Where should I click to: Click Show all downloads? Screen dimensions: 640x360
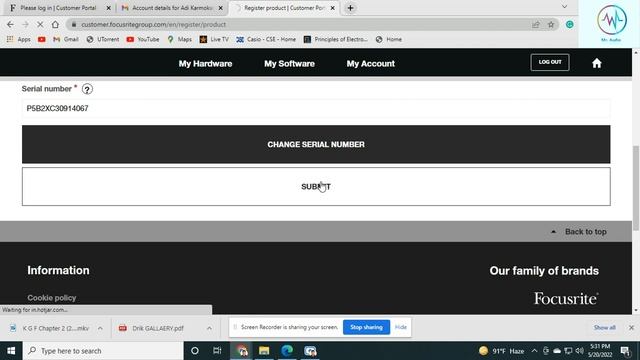tap(604, 328)
